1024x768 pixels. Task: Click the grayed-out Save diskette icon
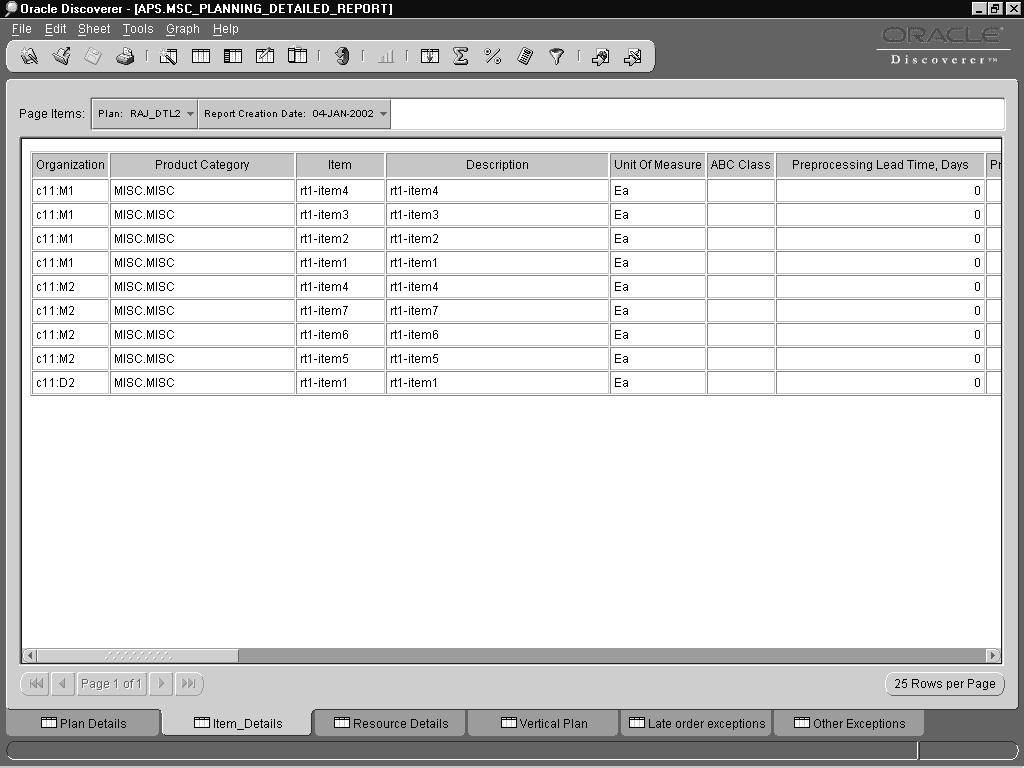(x=93, y=57)
